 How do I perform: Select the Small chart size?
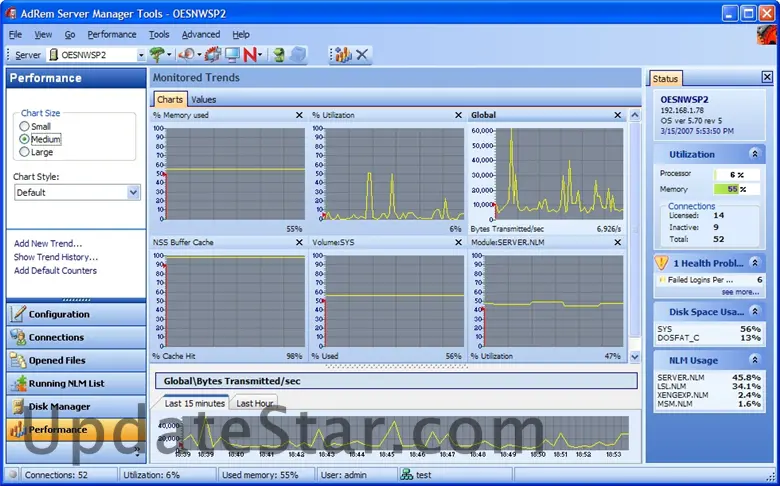(24, 126)
